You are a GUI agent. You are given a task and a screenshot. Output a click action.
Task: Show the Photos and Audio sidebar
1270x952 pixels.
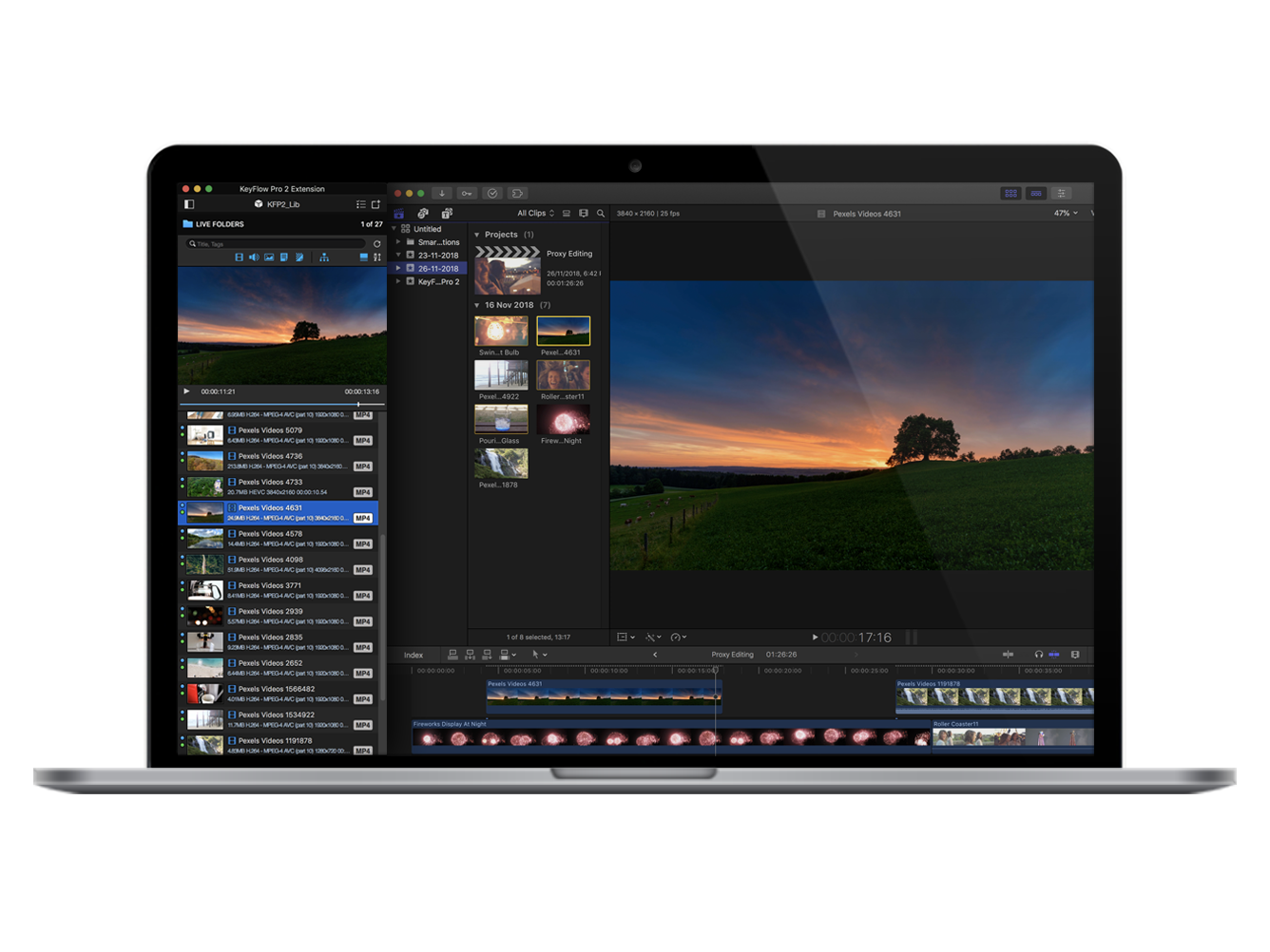(x=423, y=214)
